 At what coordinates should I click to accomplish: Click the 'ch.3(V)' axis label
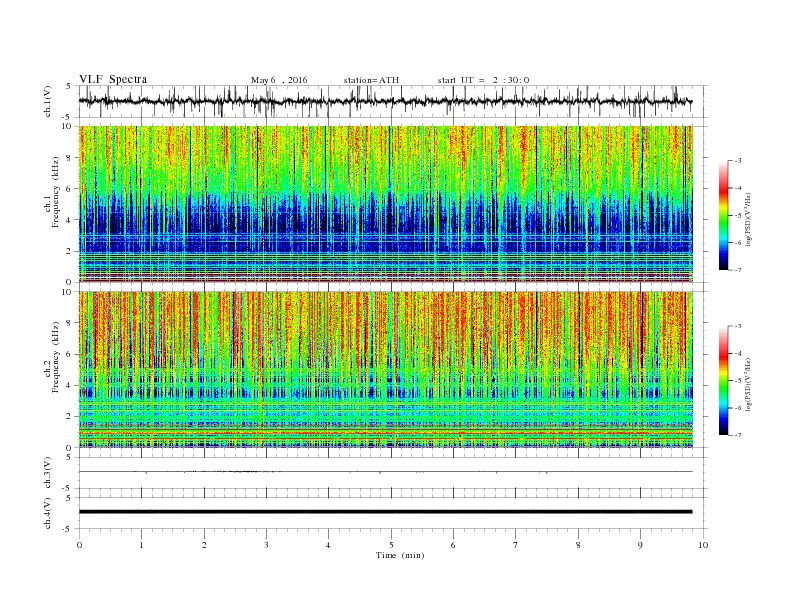point(48,473)
